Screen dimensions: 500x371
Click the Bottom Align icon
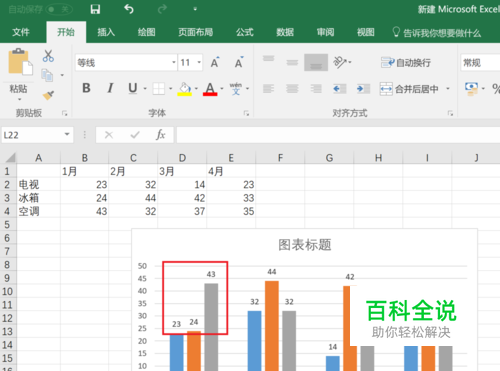316,62
